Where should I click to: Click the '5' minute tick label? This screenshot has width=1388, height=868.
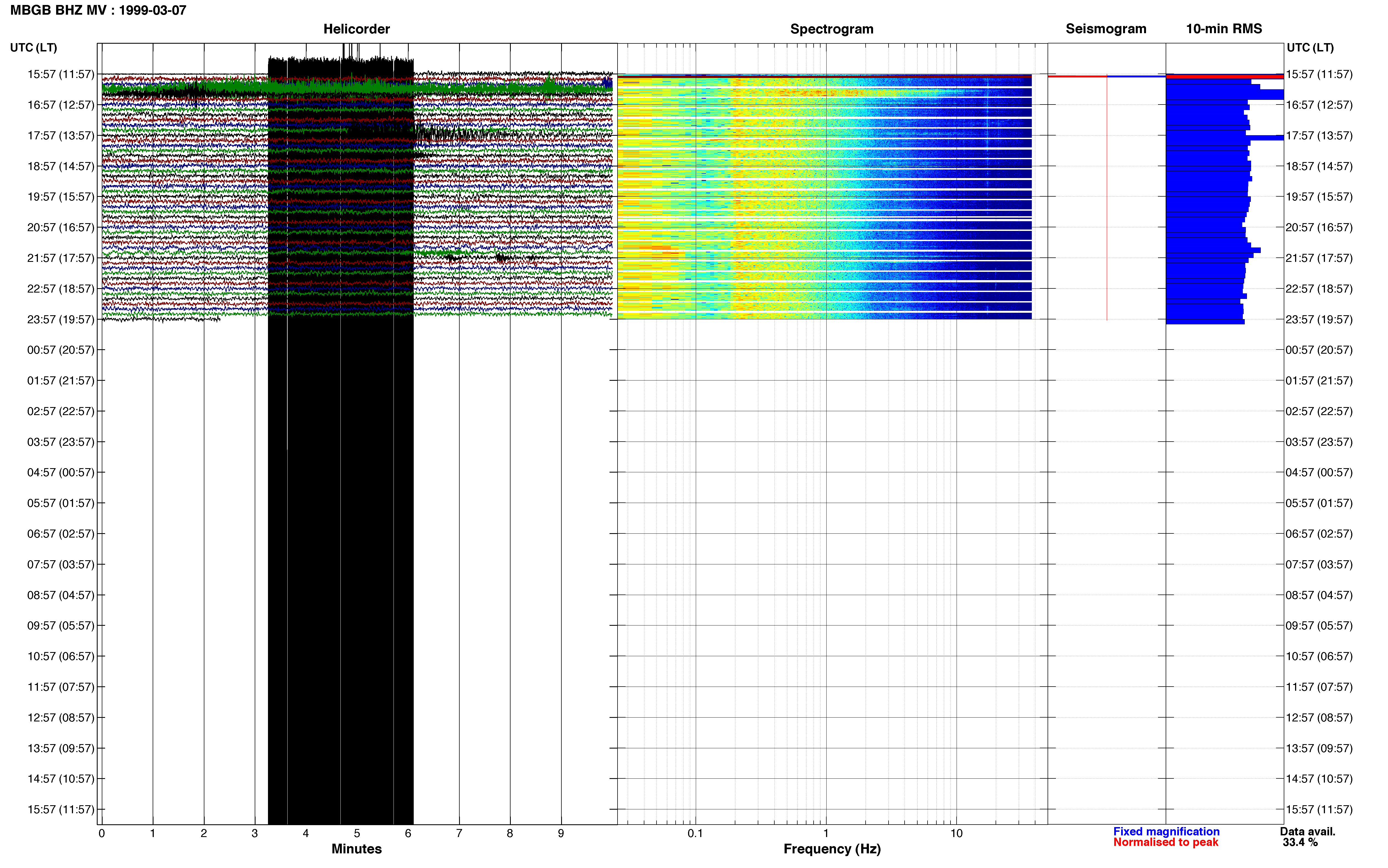356,833
